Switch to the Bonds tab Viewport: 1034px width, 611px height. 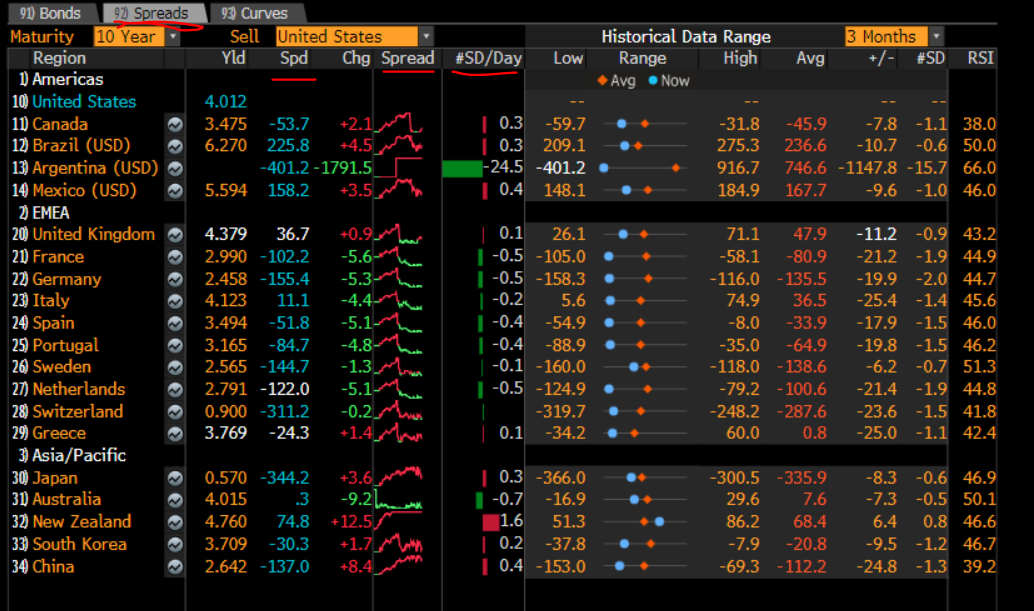[50, 13]
